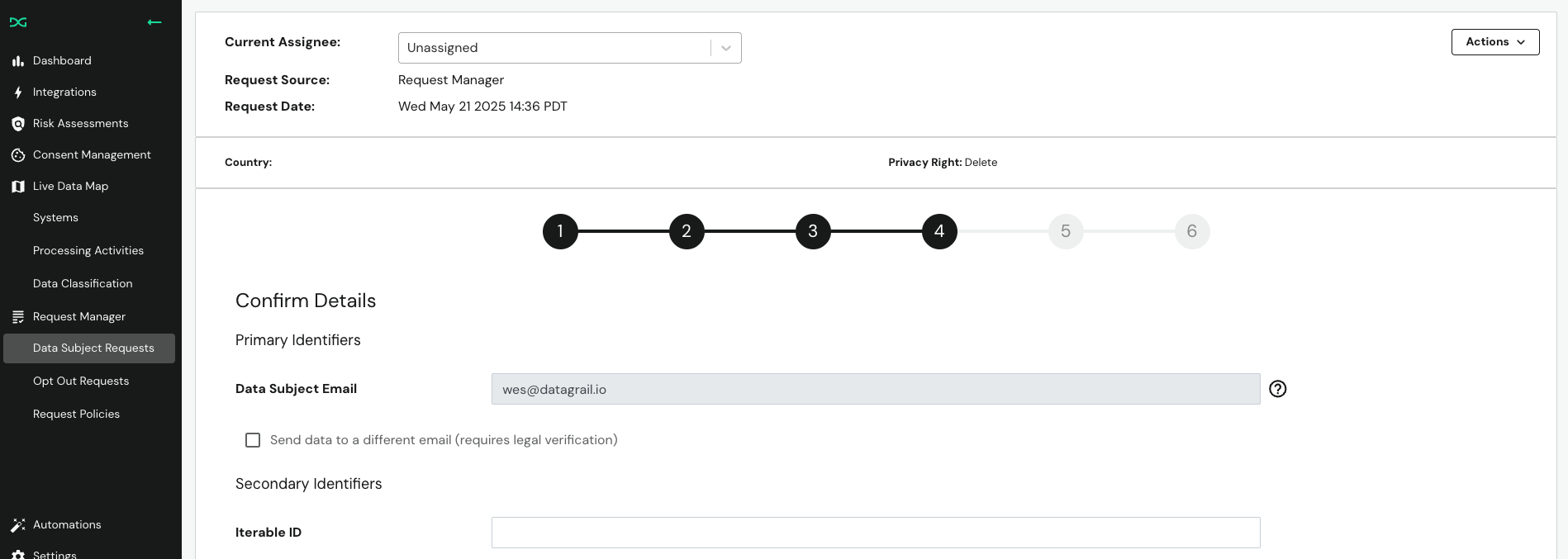Screen dimensions: 1568x559
Task: Click help icon beside Data Subject Email
Action: click(1278, 389)
